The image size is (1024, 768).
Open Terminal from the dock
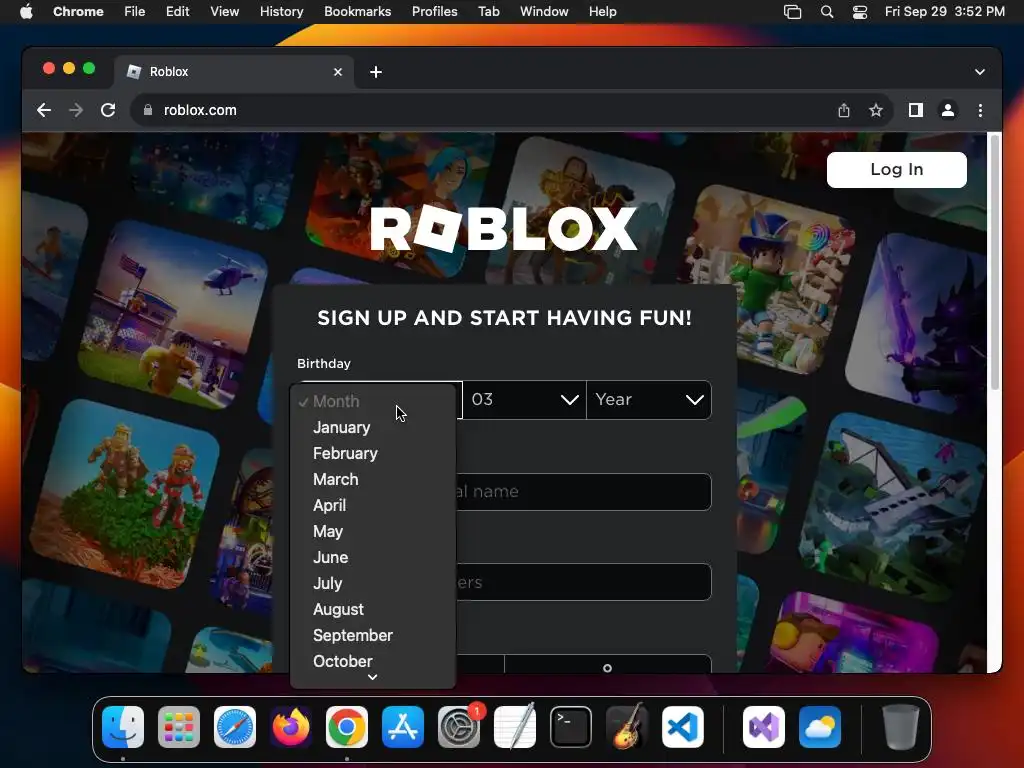(x=571, y=727)
